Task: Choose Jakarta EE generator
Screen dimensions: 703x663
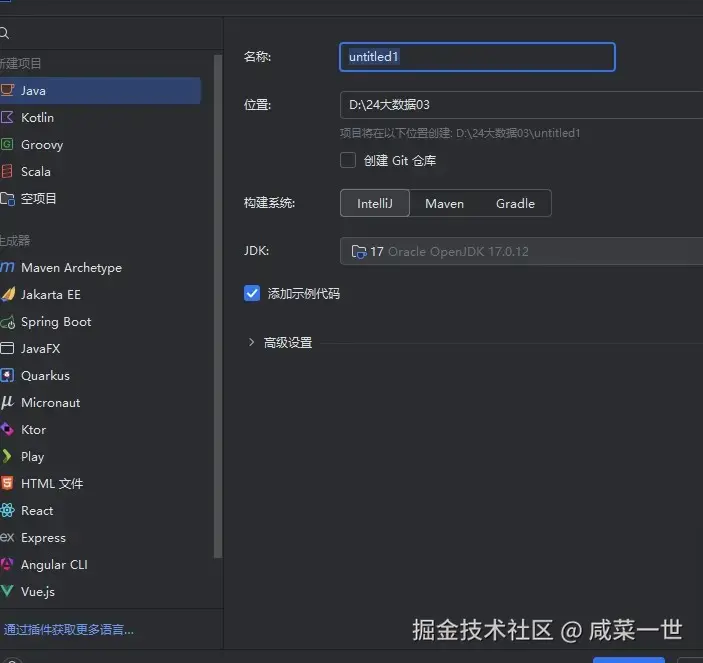Action: pyautogui.click(x=100, y=295)
